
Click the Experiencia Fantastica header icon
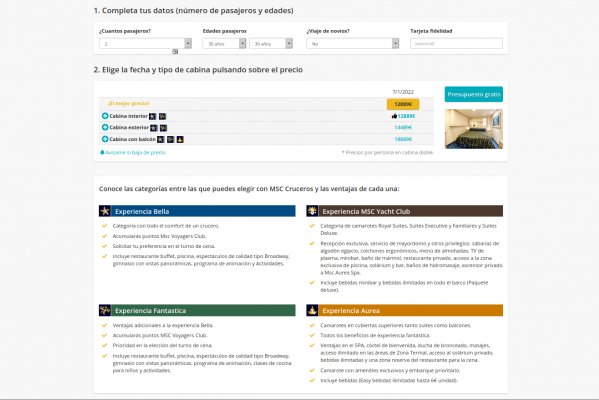[105, 310]
